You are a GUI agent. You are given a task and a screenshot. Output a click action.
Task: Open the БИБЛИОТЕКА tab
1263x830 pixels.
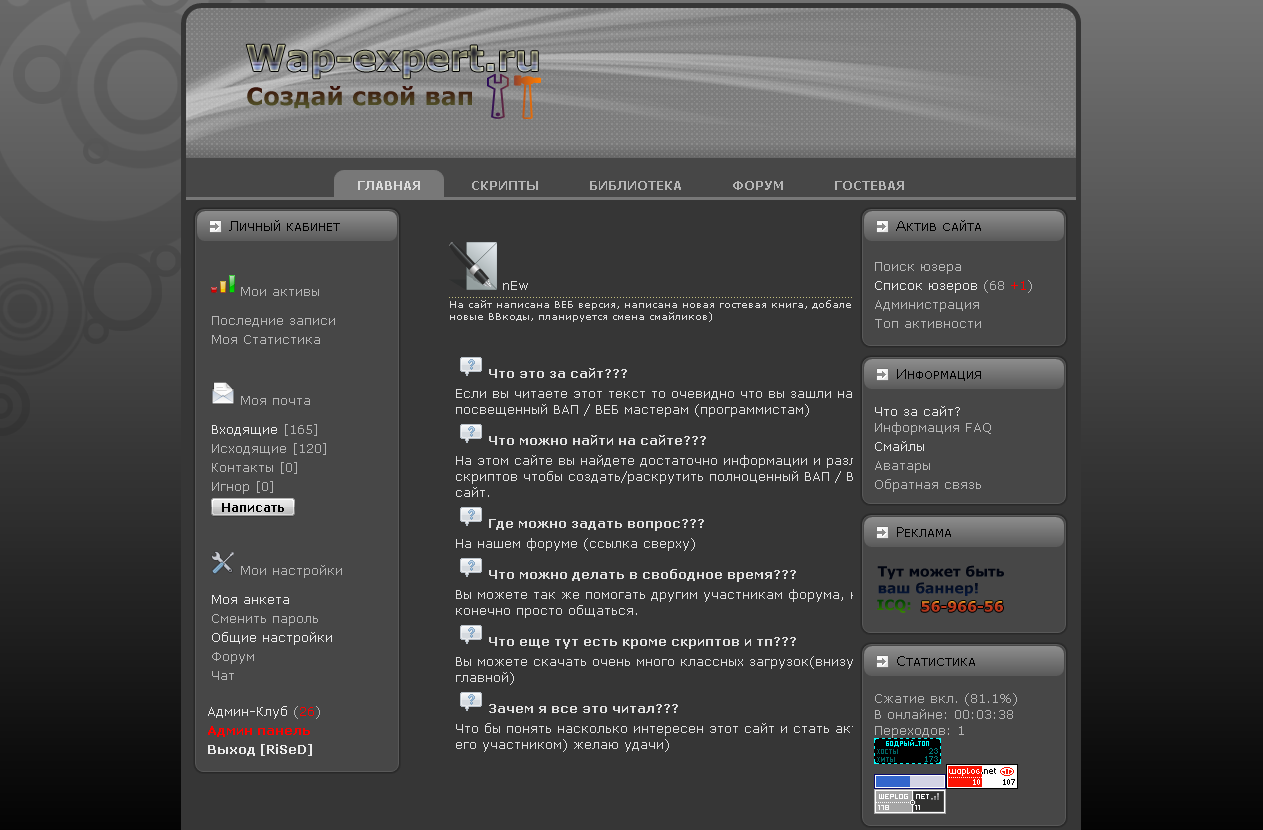pyautogui.click(x=635, y=186)
